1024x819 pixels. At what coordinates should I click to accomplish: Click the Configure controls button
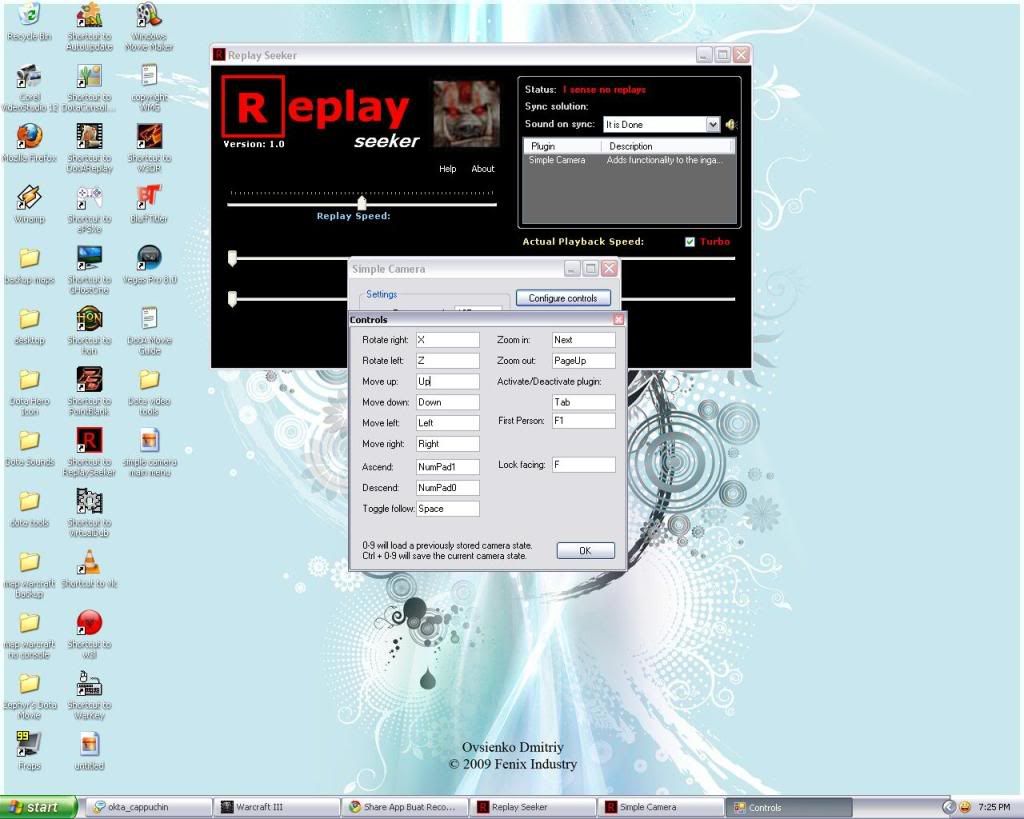coord(563,298)
